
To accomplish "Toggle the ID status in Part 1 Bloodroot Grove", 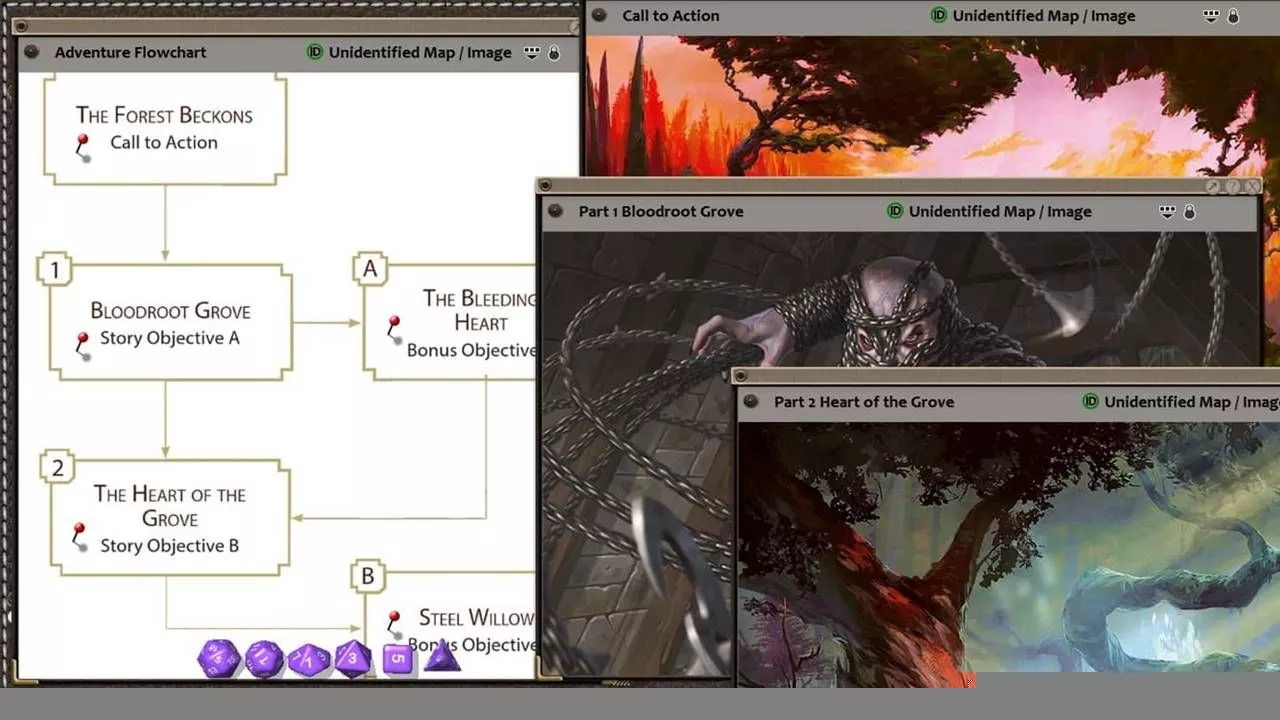I will pyautogui.click(x=895, y=211).
